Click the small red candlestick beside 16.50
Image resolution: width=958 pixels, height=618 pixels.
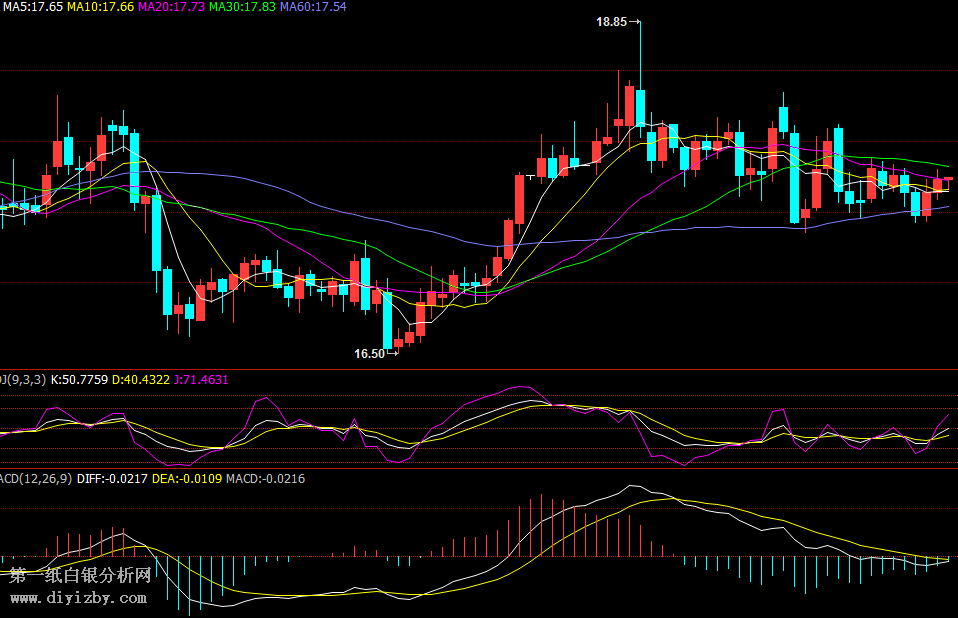[397, 343]
